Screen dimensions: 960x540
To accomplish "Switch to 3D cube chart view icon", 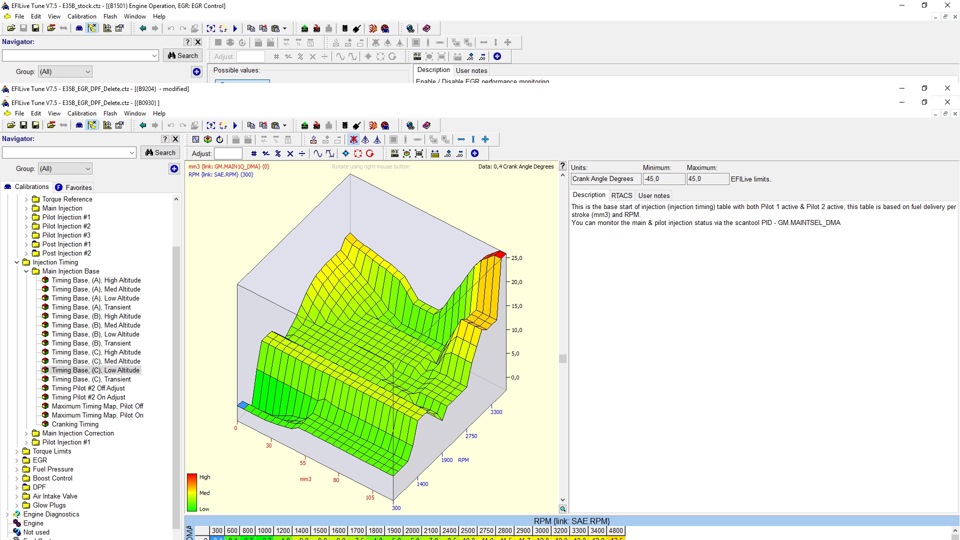I will (x=208, y=140).
